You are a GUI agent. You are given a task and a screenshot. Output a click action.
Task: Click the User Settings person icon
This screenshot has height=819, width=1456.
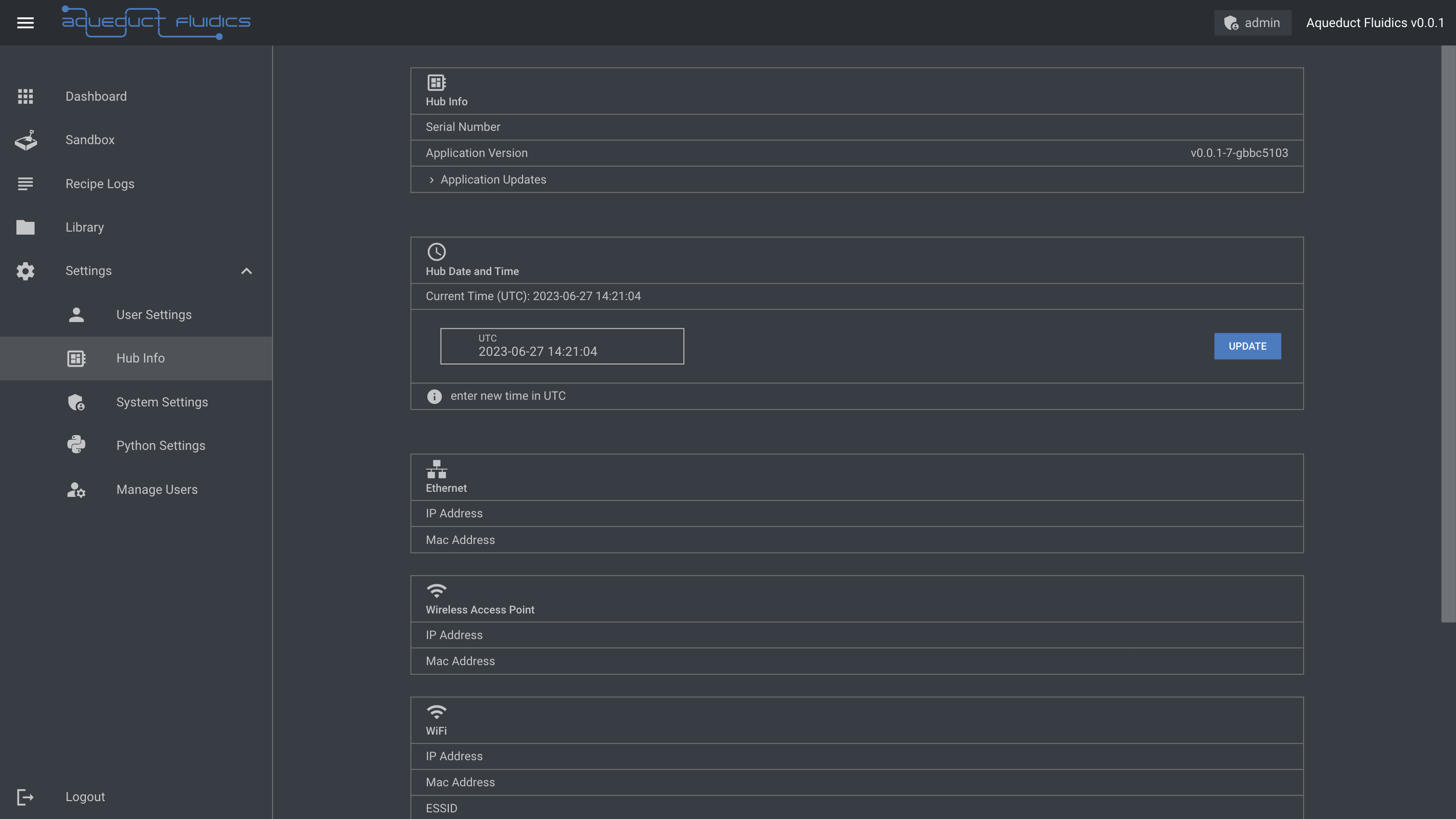[76, 315]
